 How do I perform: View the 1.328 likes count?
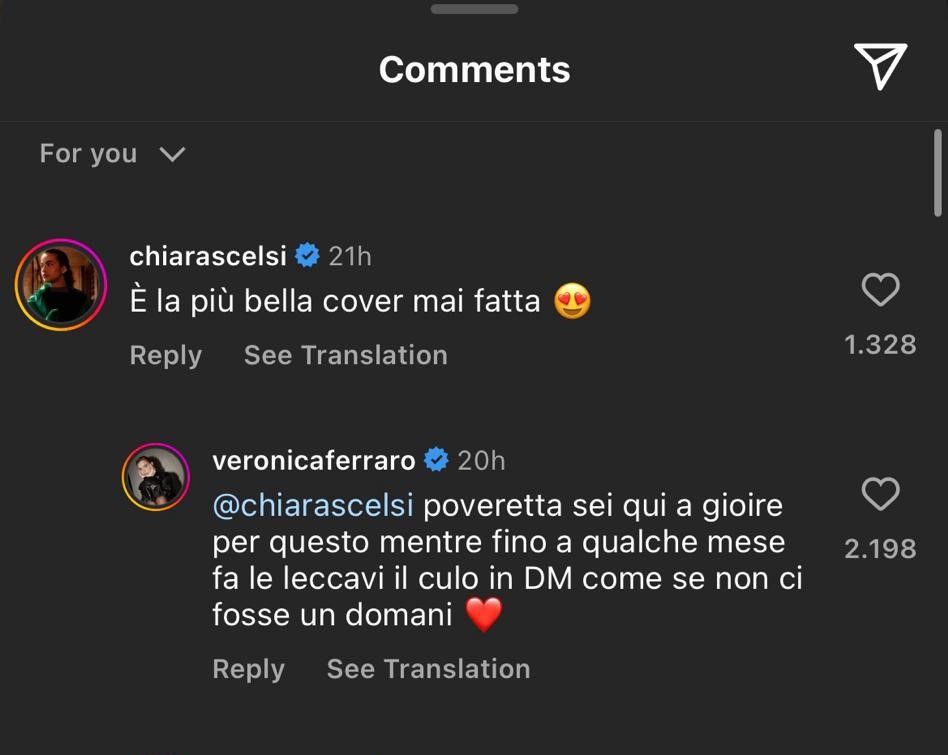[880, 345]
